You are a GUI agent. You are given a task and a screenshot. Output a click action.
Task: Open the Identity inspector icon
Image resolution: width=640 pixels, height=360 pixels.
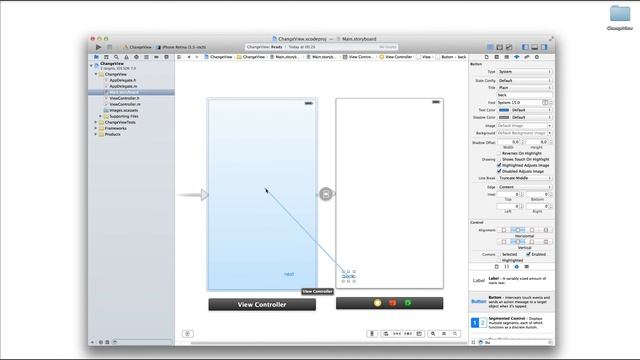(507, 57)
